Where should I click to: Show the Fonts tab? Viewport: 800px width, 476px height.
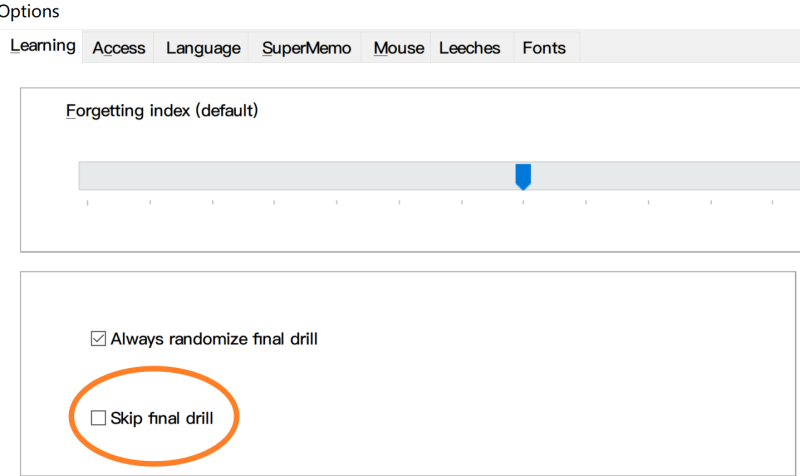coord(544,48)
